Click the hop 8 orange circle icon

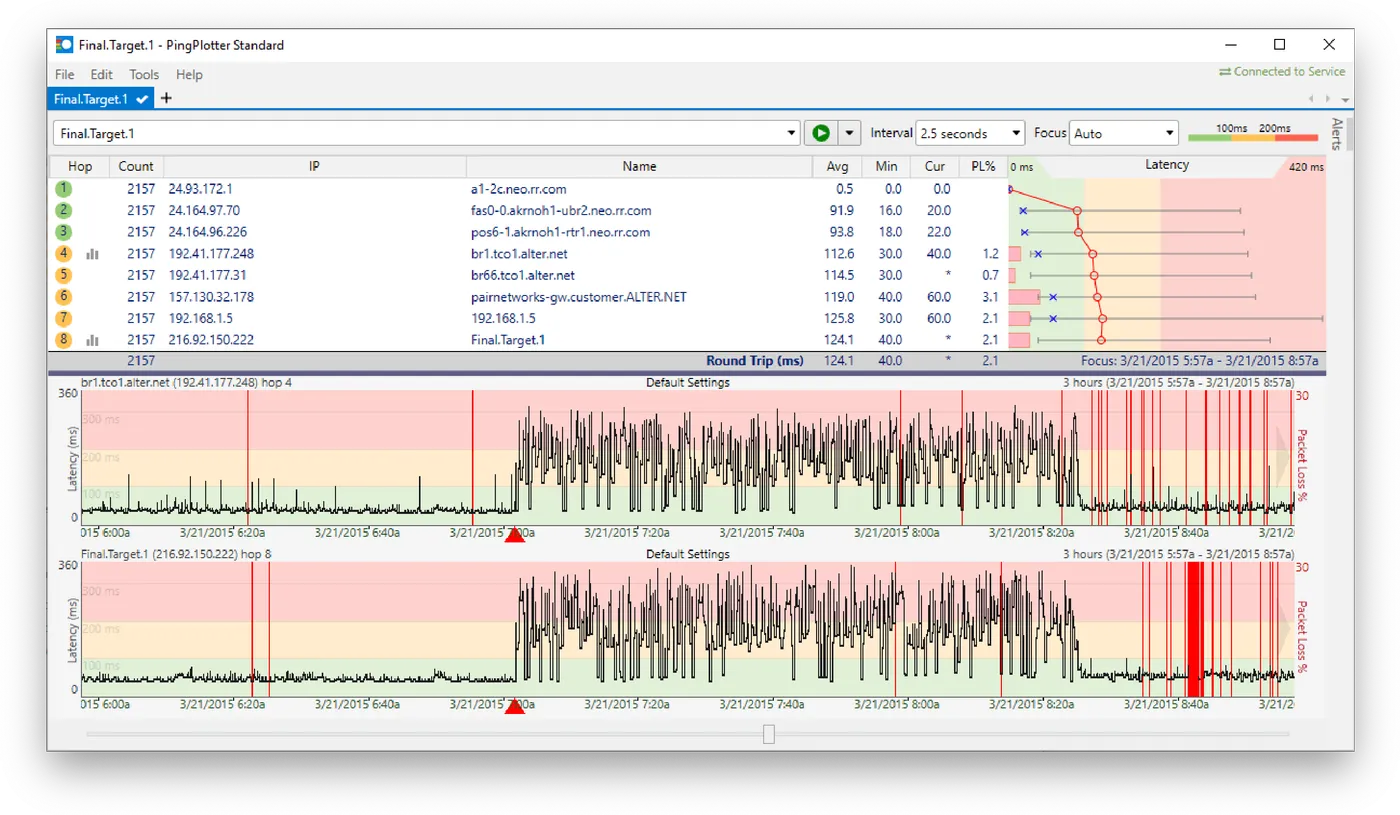pos(64,340)
